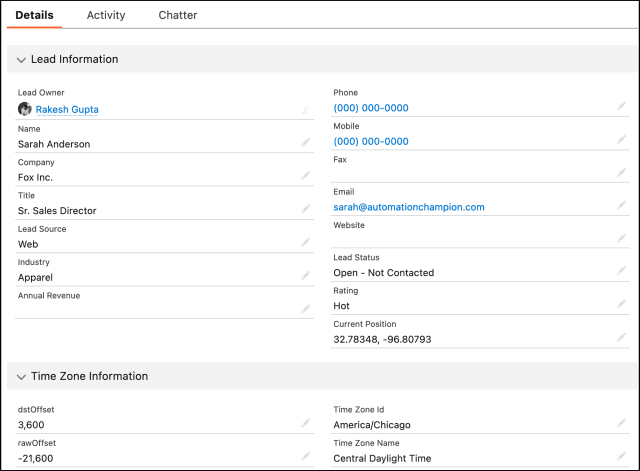
Task: Click the Mobile number link
Action: click(371, 141)
